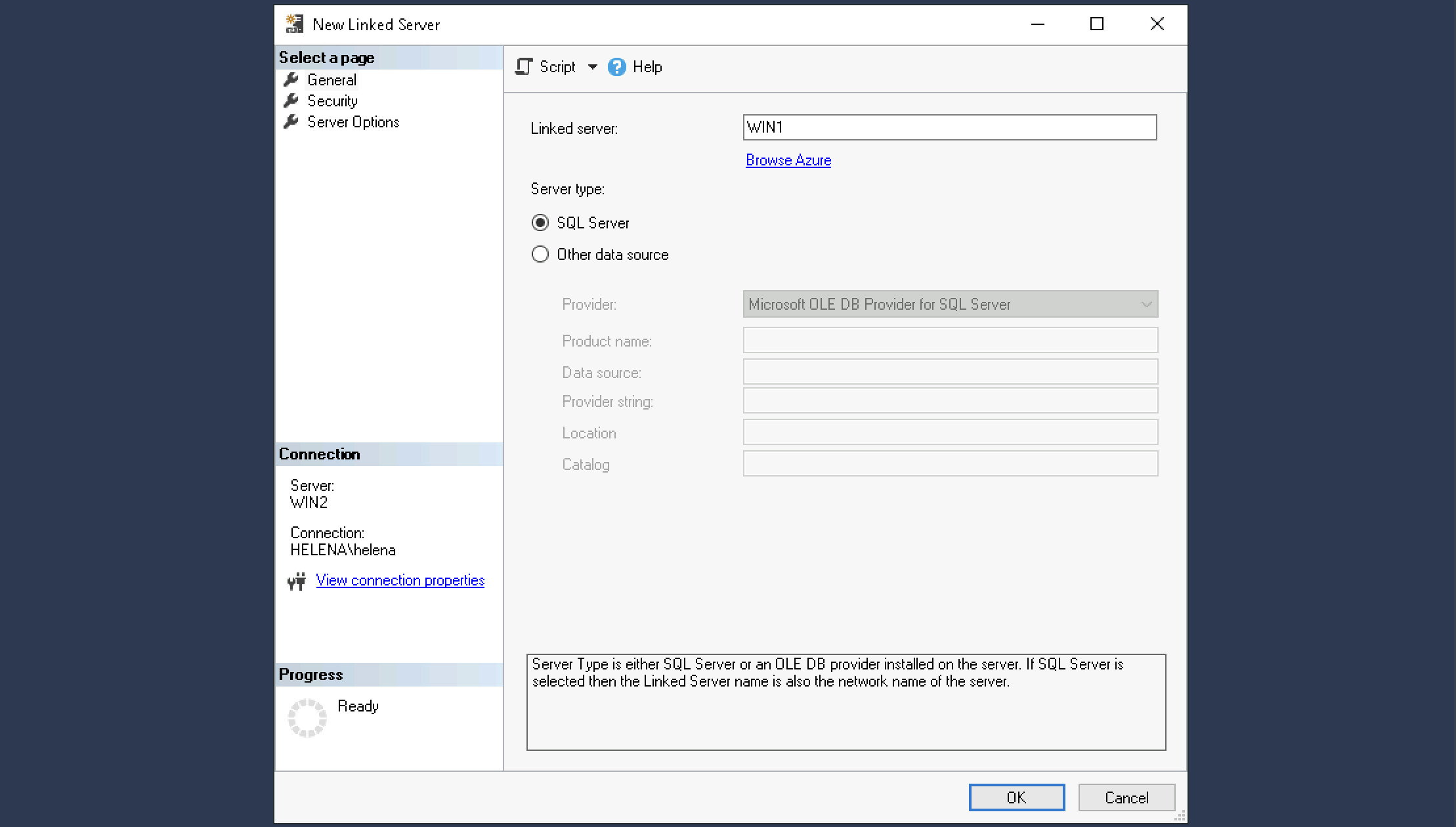Image resolution: width=1456 pixels, height=827 pixels.
Task: Select the SQL Server radio button
Action: coord(540,223)
